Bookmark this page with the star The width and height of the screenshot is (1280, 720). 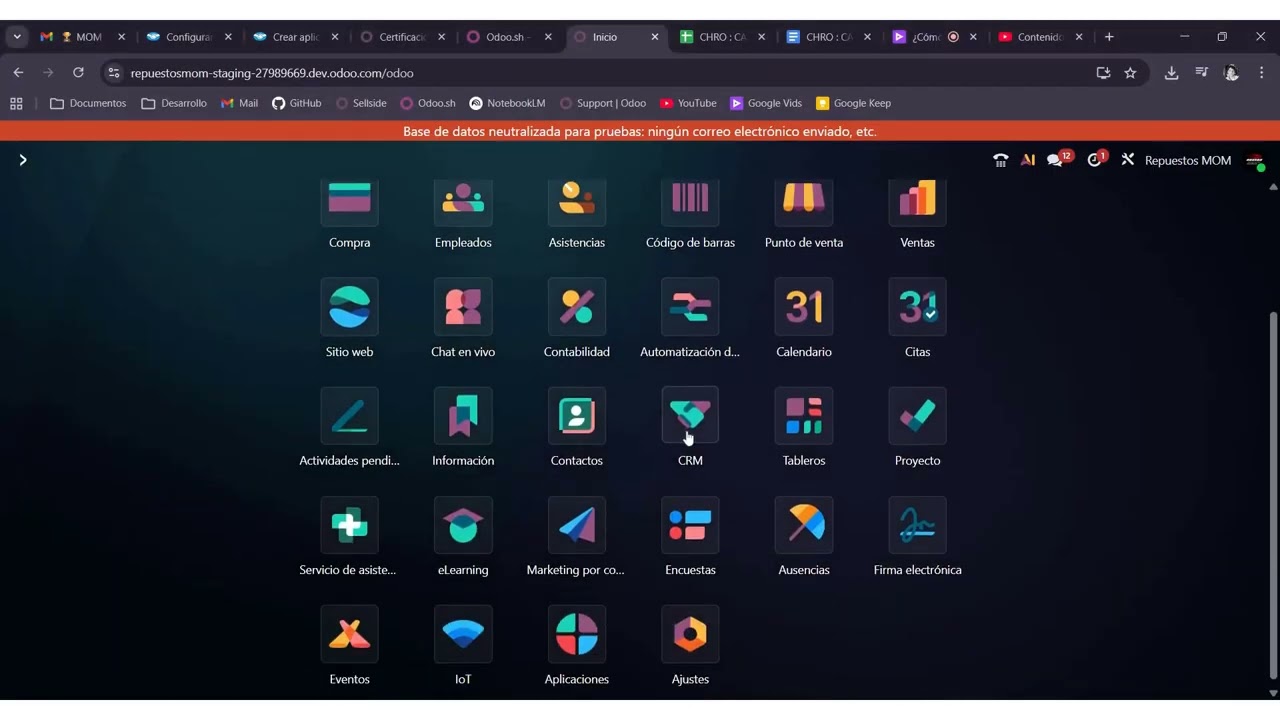tap(1130, 73)
